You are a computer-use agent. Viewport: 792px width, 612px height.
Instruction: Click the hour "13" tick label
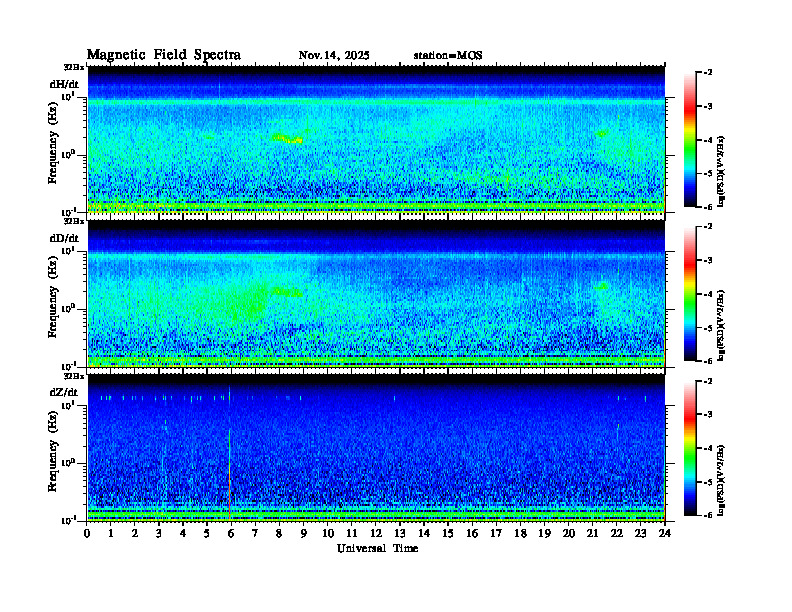coord(400,533)
